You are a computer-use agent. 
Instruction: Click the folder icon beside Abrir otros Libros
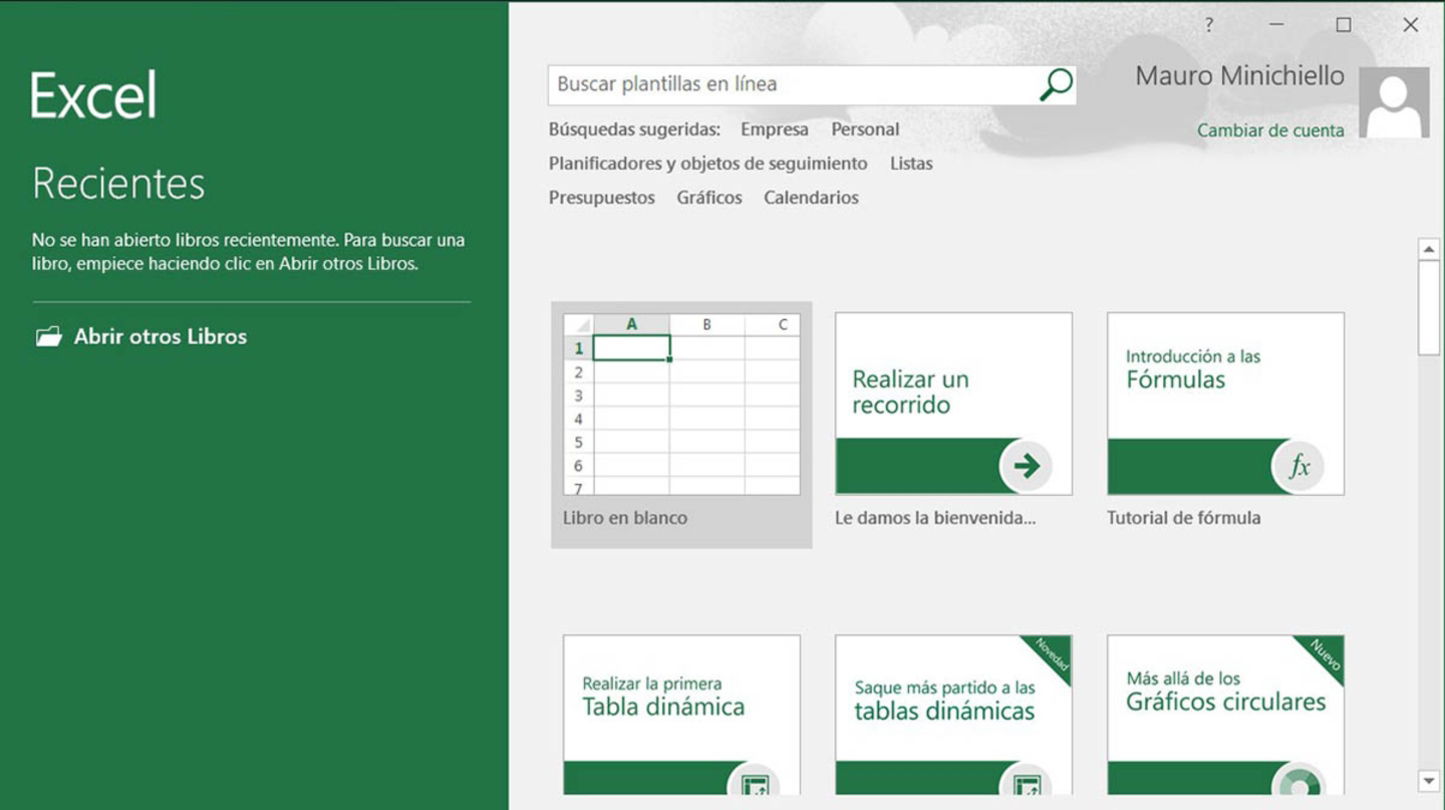point(48,337)
